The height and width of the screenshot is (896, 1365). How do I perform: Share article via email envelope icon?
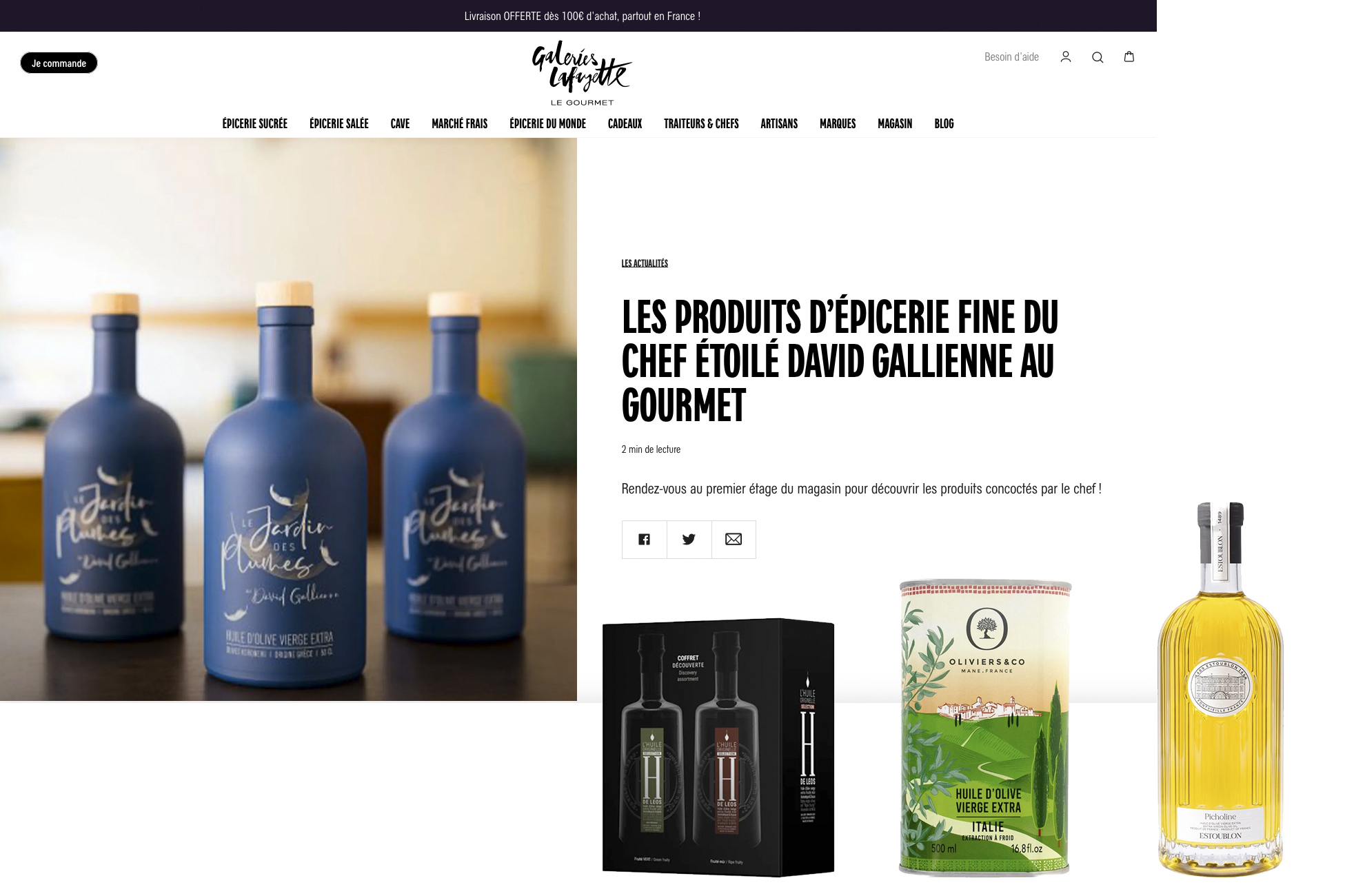pos(734,540)
